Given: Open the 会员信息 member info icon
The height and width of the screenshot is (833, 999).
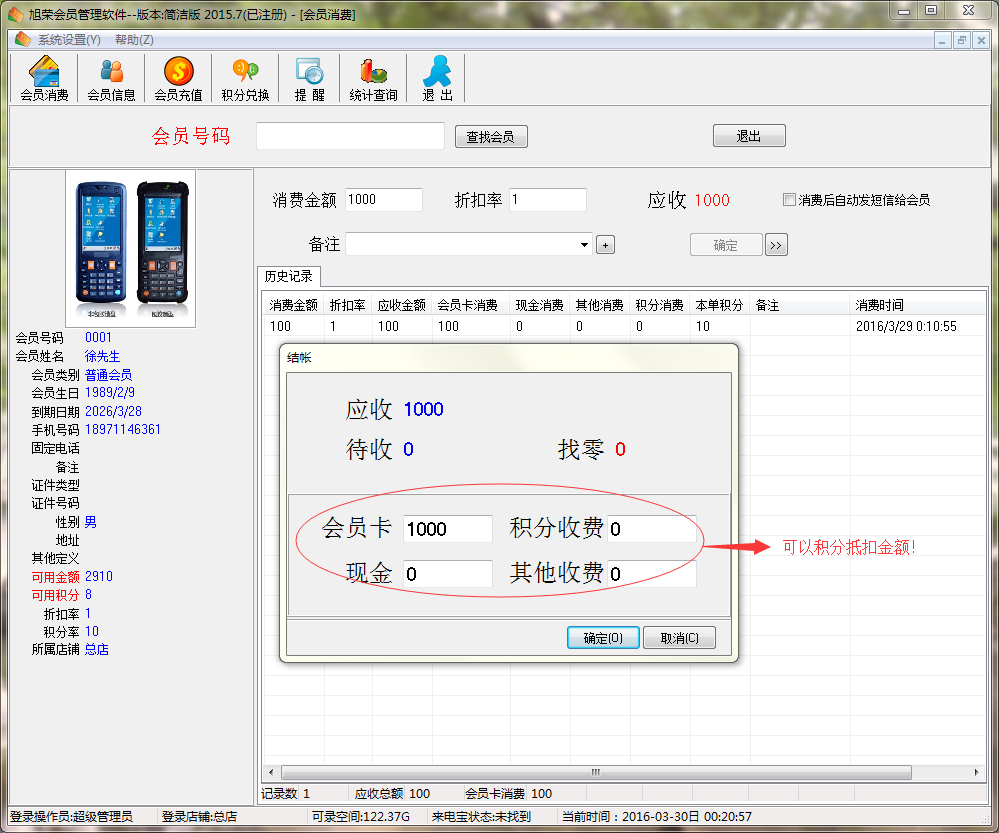Looking at the screenshot, I should coord(111,78).
